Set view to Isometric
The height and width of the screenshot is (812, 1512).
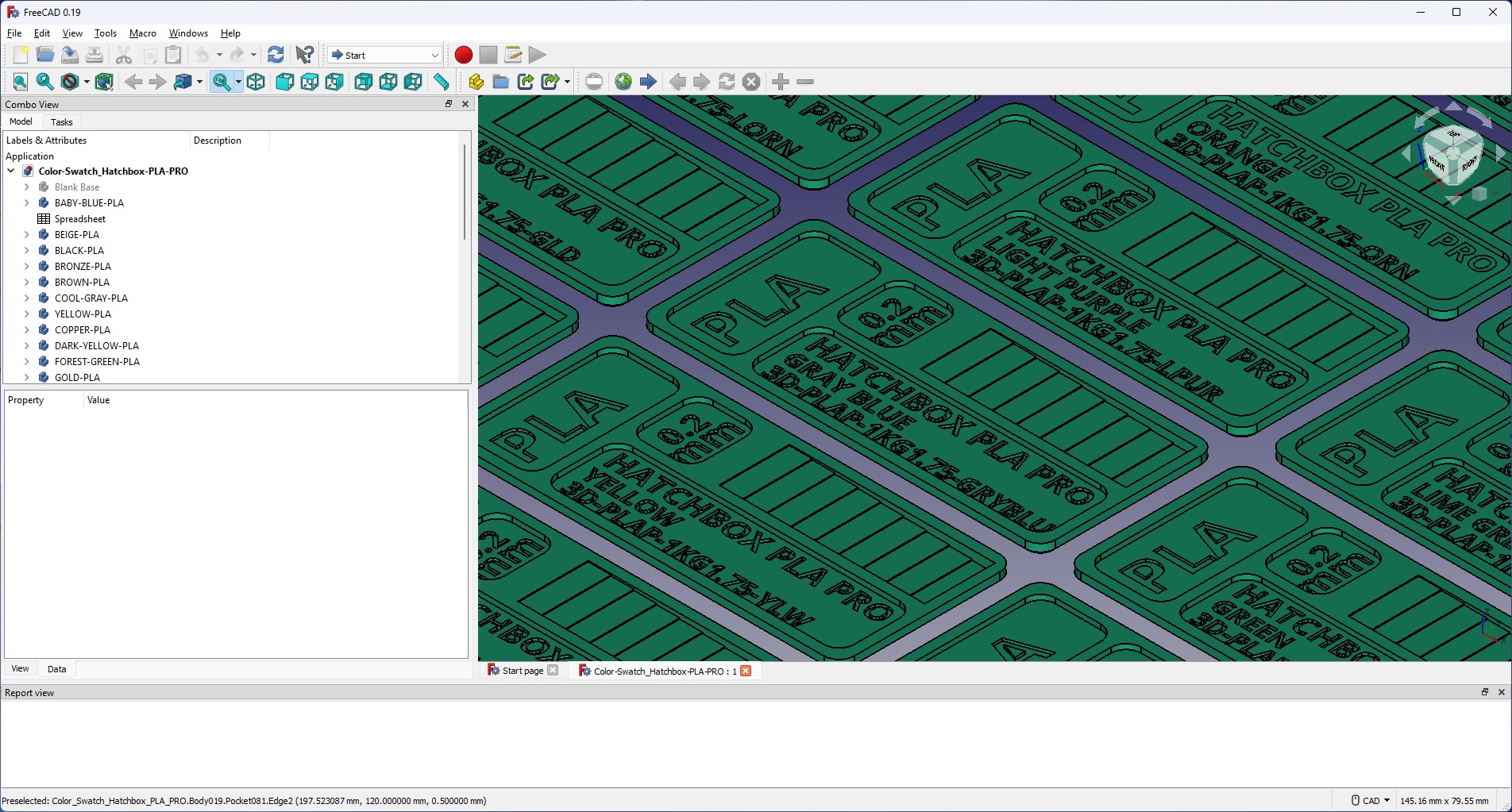256,82
